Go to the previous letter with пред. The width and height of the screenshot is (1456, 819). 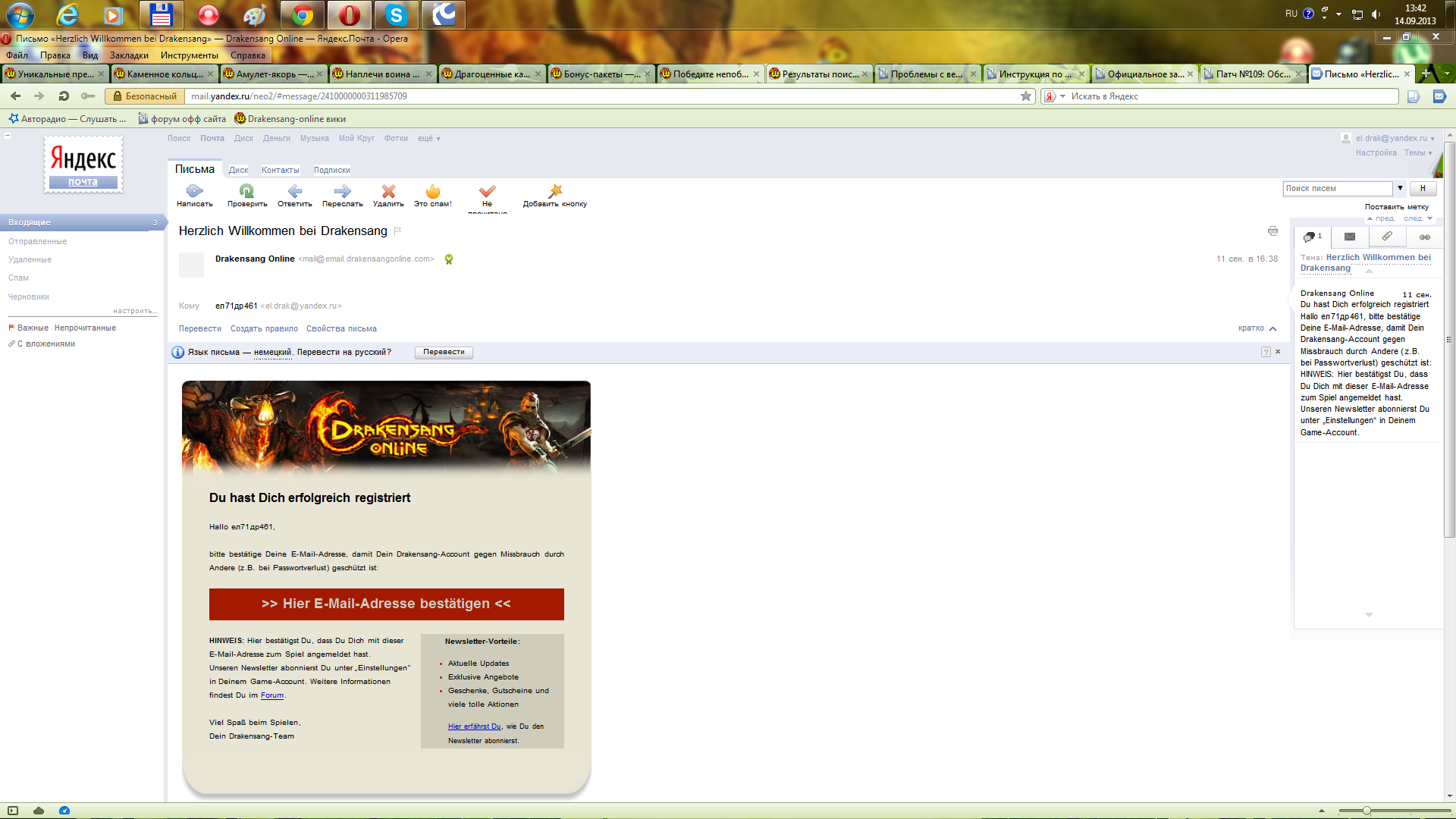pyautogui.click(x=1381, y=218)
